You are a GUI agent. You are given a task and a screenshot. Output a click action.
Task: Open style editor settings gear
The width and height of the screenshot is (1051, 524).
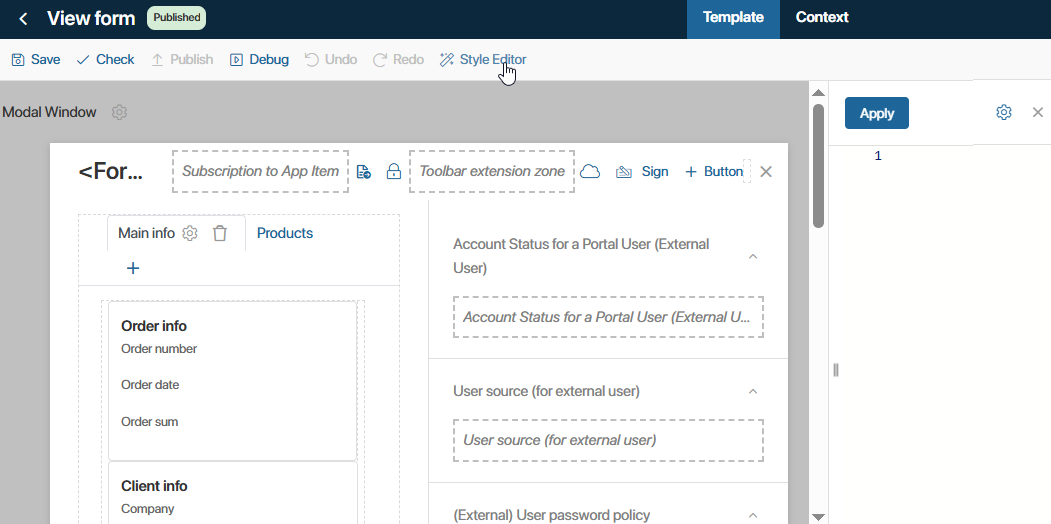tap(1003, 112)
